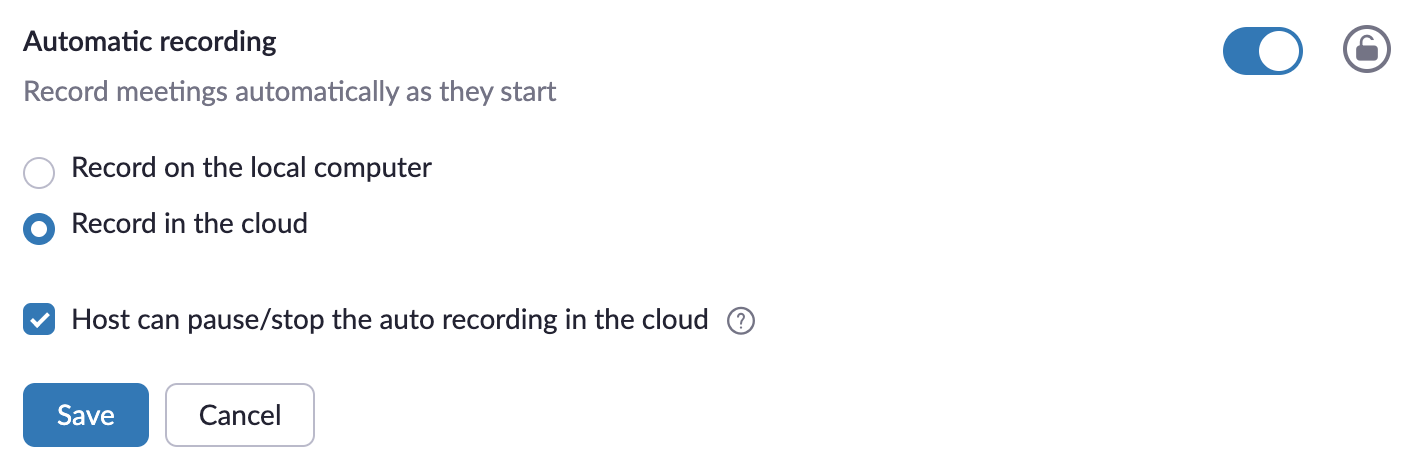Click the filled dot of the selected cloud radio
1415x462 pixels.
pos(39,229)
